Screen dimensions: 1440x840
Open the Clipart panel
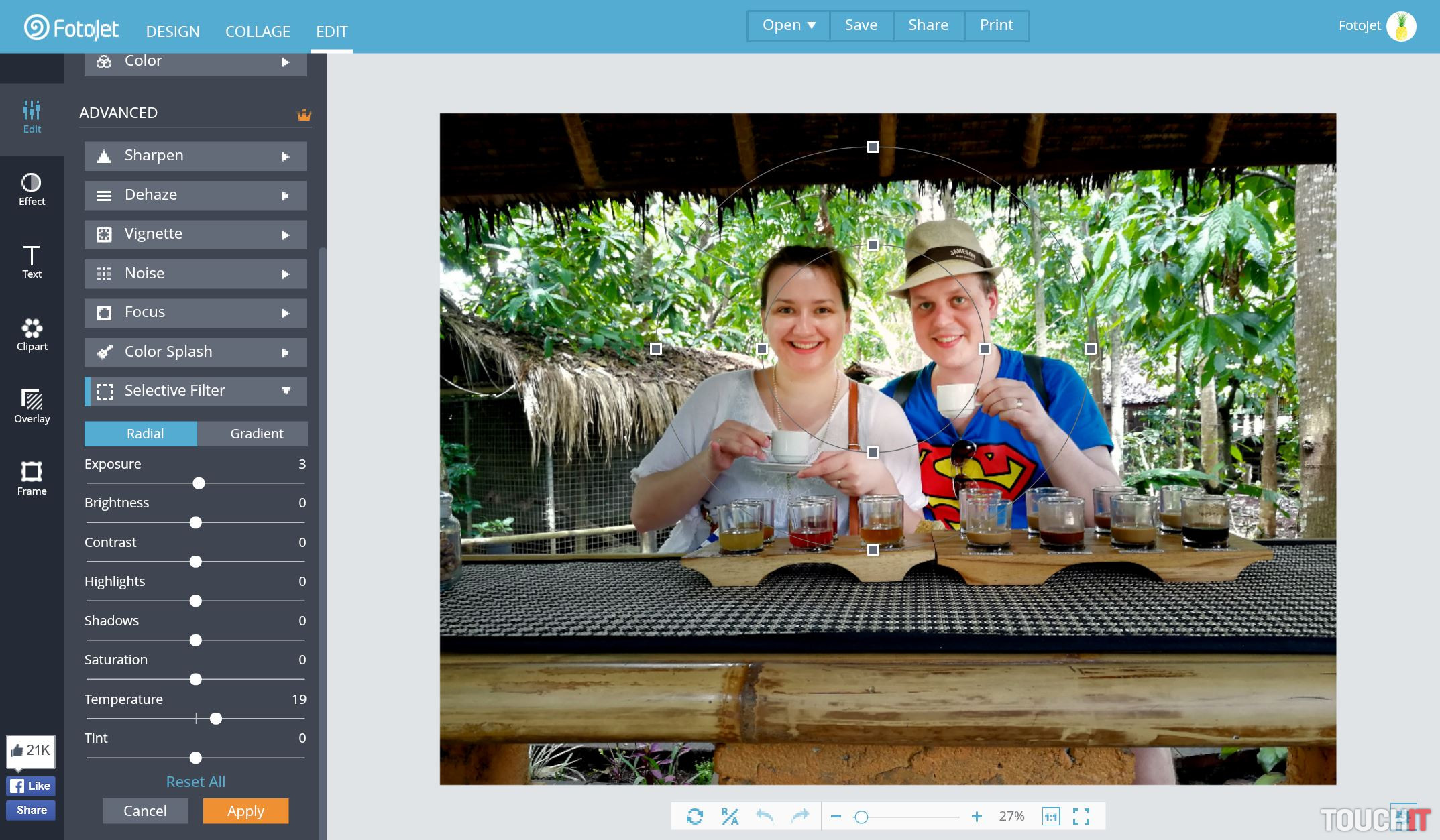[x=32, y=335]
